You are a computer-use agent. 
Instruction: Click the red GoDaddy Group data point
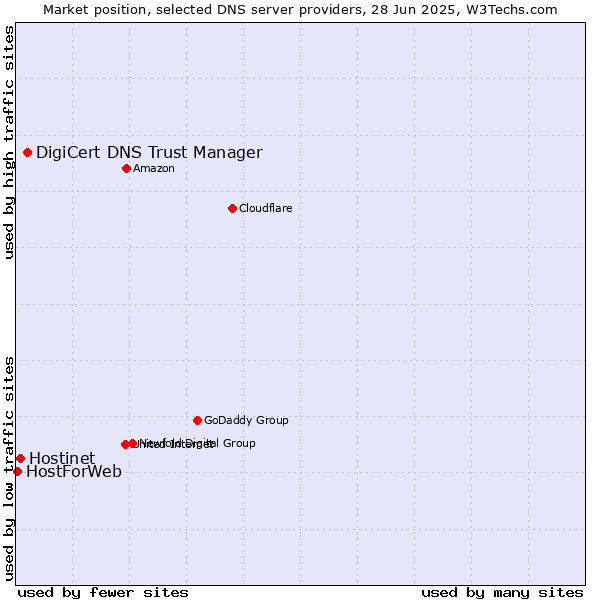pos(197,421)
